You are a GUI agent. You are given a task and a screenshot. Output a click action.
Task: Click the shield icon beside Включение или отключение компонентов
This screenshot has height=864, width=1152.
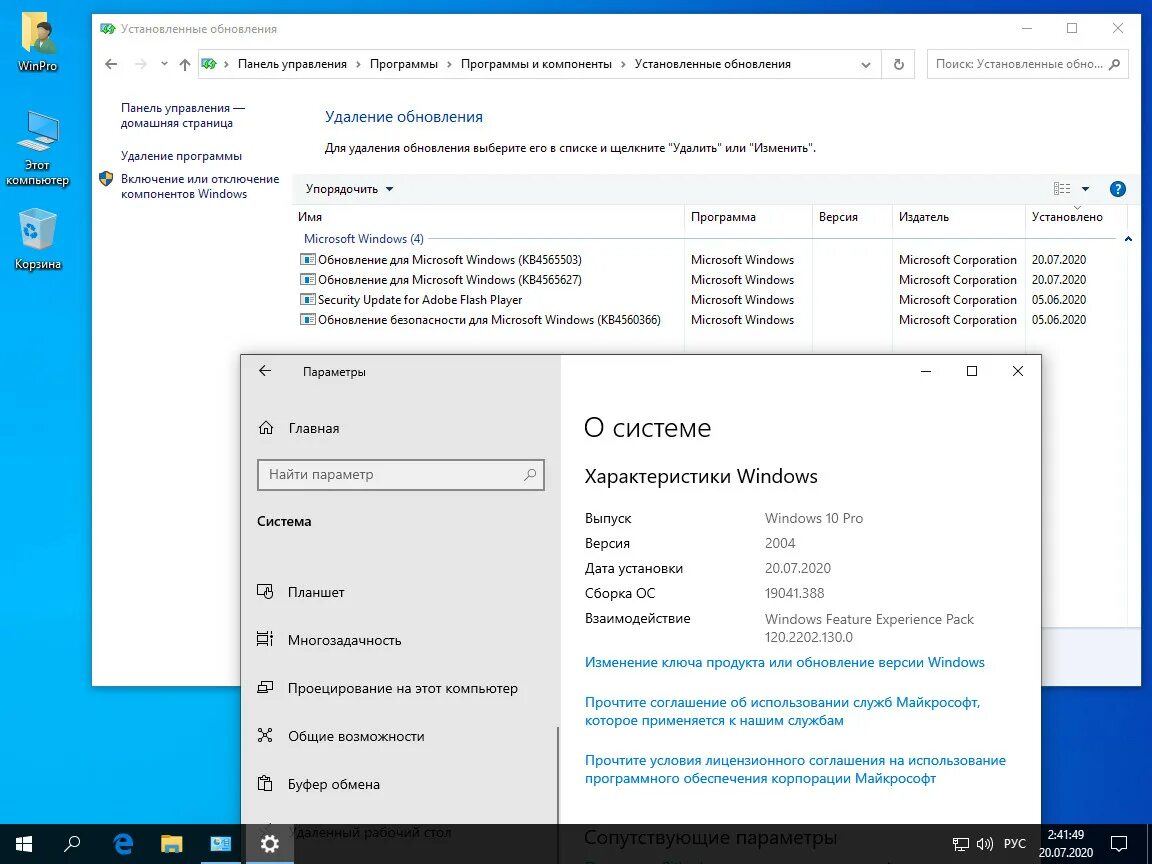coord(107,179)
